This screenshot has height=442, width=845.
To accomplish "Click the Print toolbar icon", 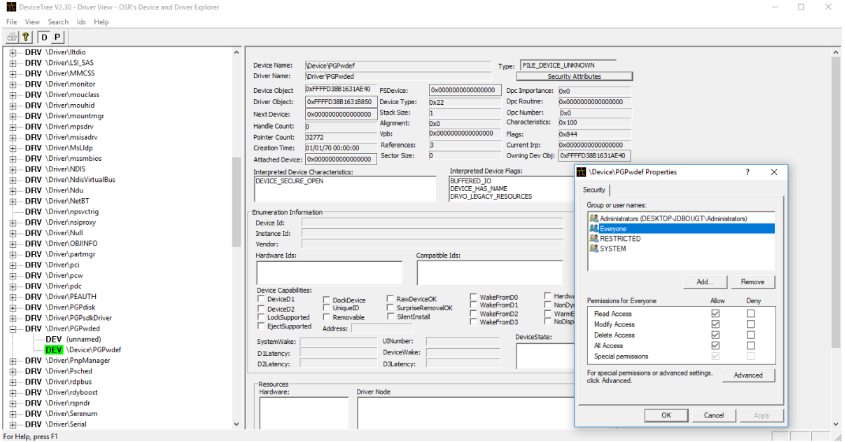I will (12, 36).
